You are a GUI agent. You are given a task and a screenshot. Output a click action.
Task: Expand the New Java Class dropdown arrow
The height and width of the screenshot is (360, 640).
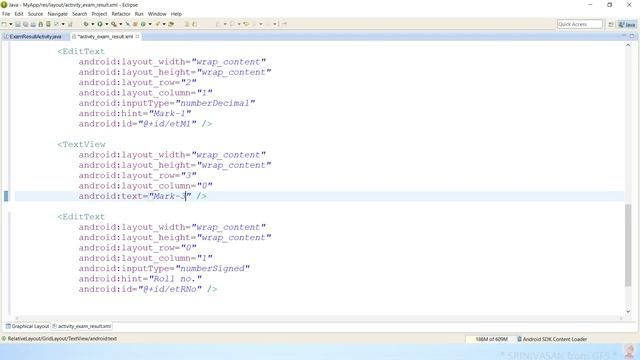(150, 24)
